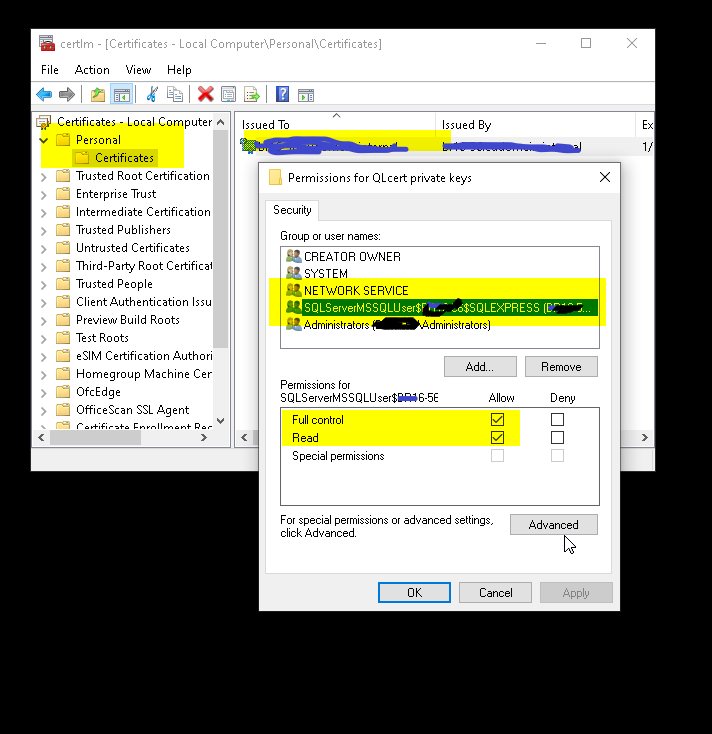Click the red Delete X icon
Screen dimensions: 712x734
[205, 95]
